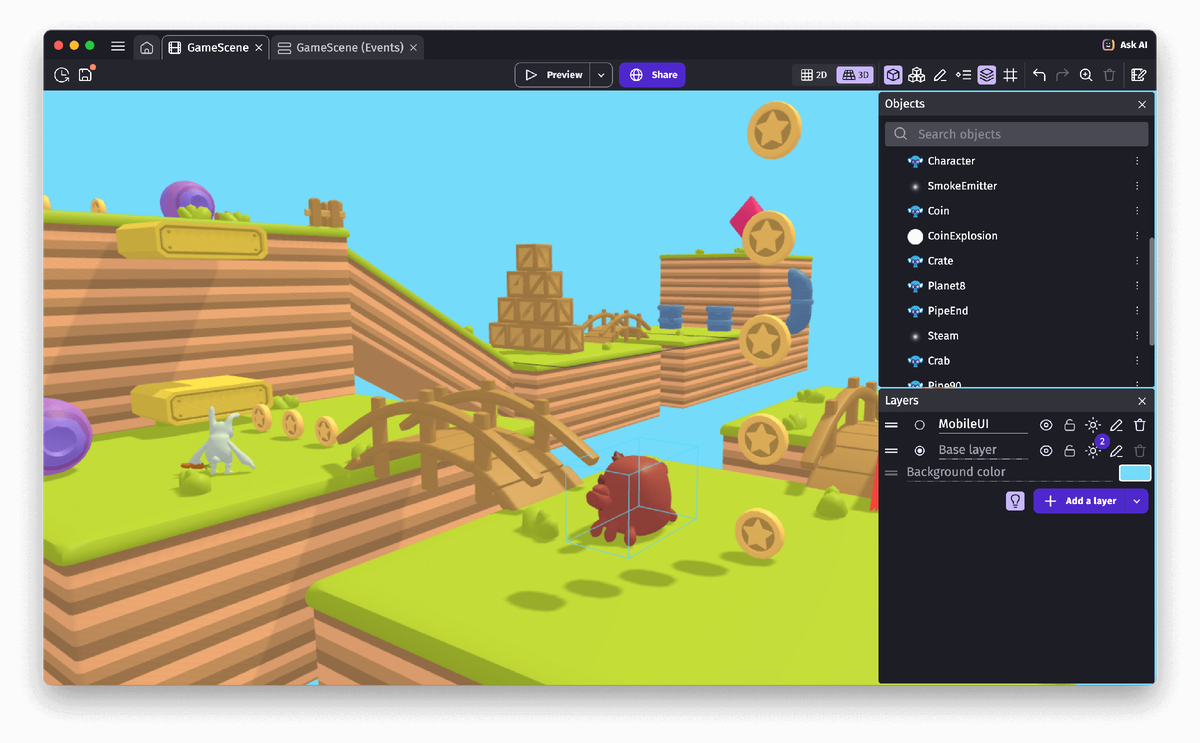Open the hamburger menu top left
Viewport: 1200px width, 743px height.
117,45
